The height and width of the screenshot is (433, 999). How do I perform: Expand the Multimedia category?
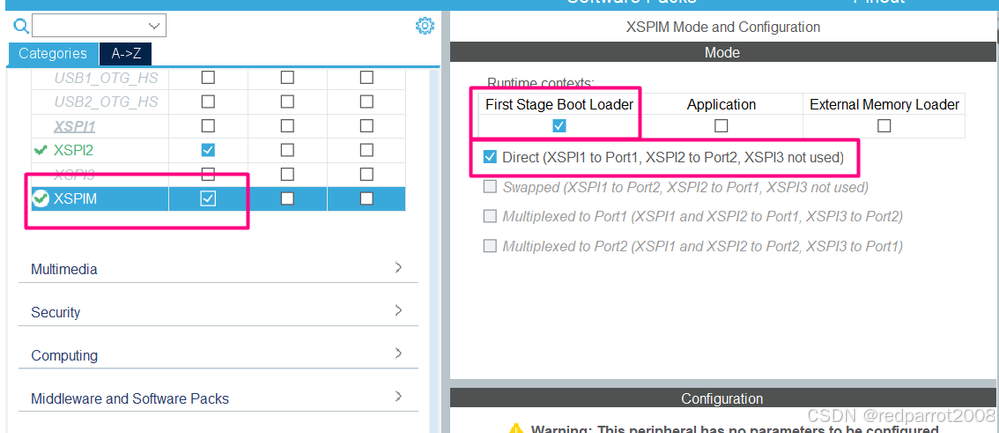click(218, 269)
